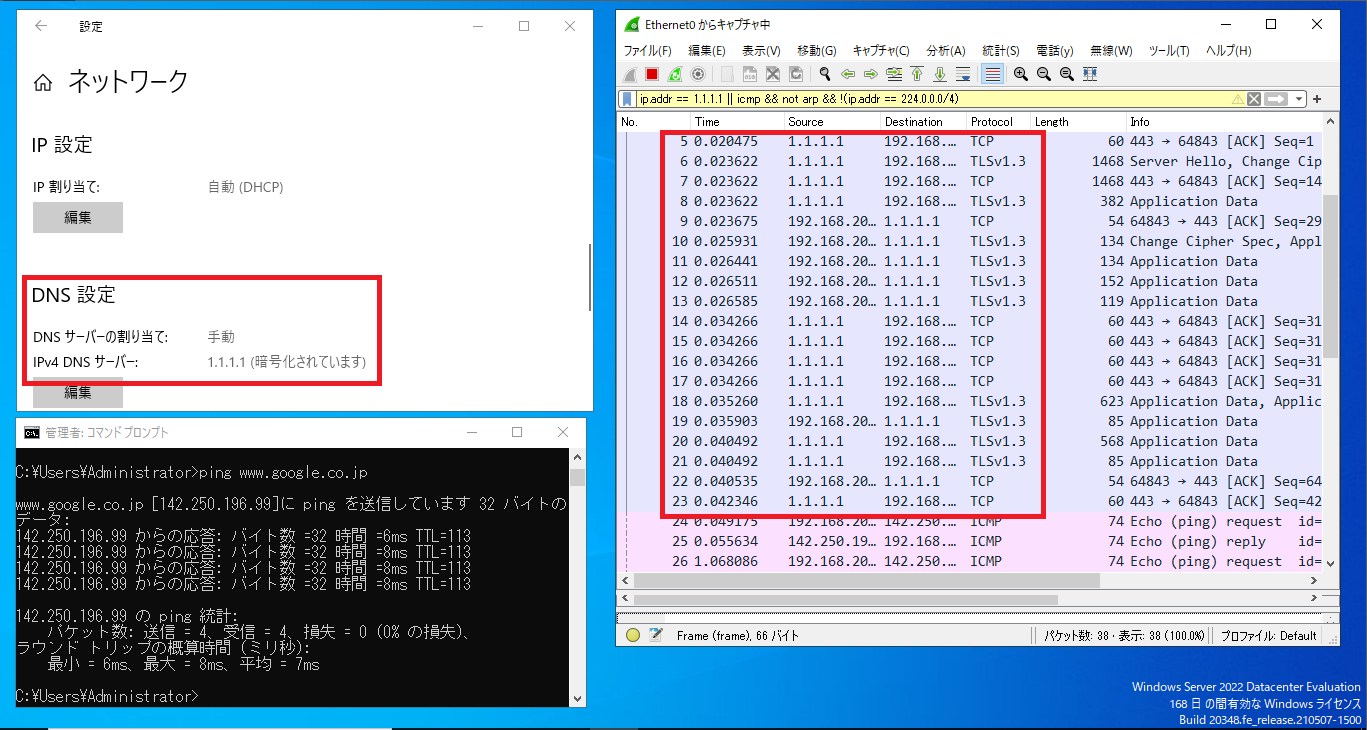Jump to the first packet icon
Viewport: 1367px width, 730px height.
tap(917, 74)
